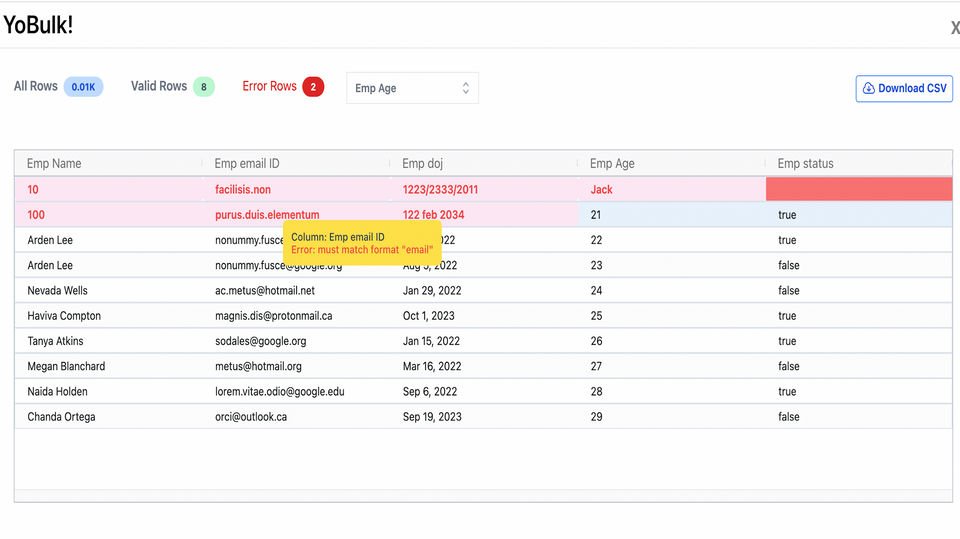Screen dimensions: 960x539
Task: Click the invalid date '1223/2333/2011'
Action: tap(440, 190)
